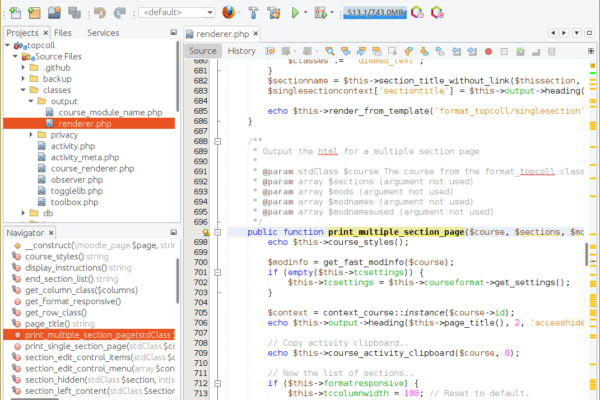Select togglelib.php file

point(77,191)
